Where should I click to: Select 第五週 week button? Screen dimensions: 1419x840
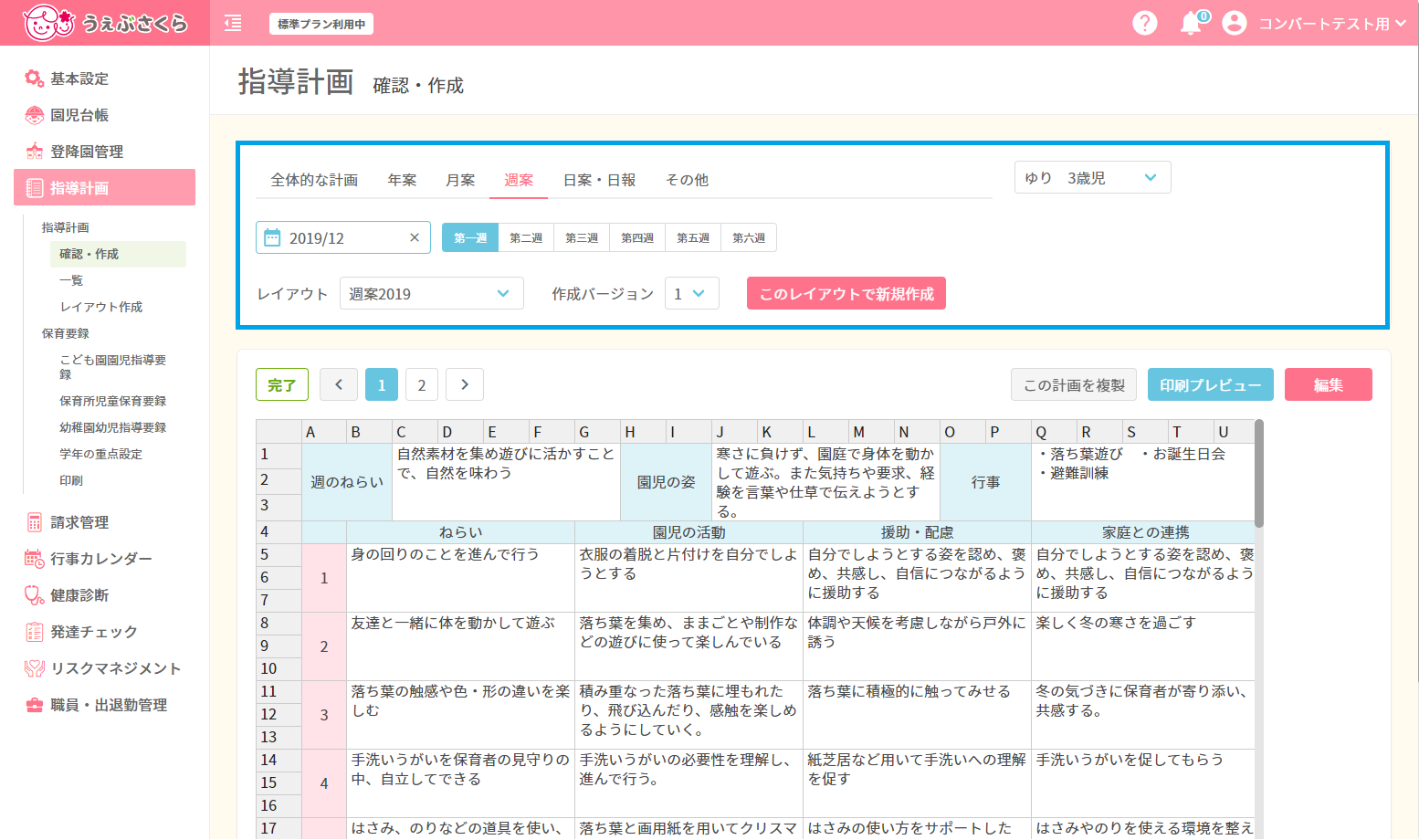[693, 237]
